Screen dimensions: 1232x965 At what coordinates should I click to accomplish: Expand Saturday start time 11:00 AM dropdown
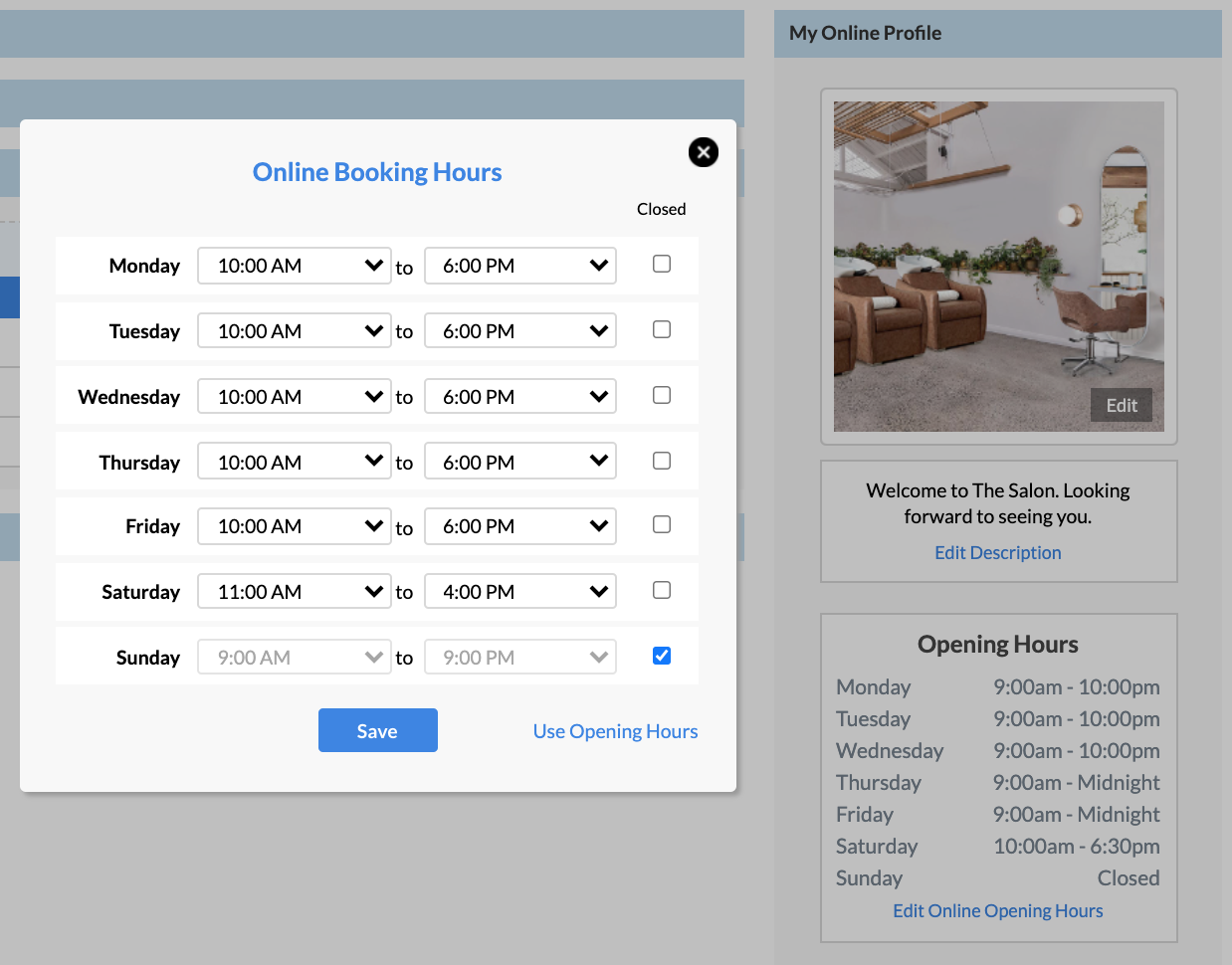click(x=295, y=592)
